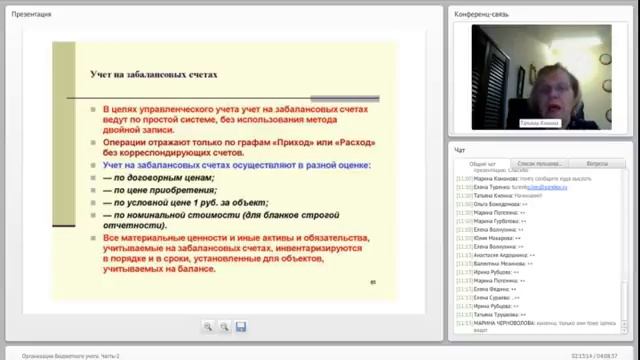Click the Валентина Мезинова chat message
The width and height of the screenshot is (640, 360).
(x=494, y=264)
